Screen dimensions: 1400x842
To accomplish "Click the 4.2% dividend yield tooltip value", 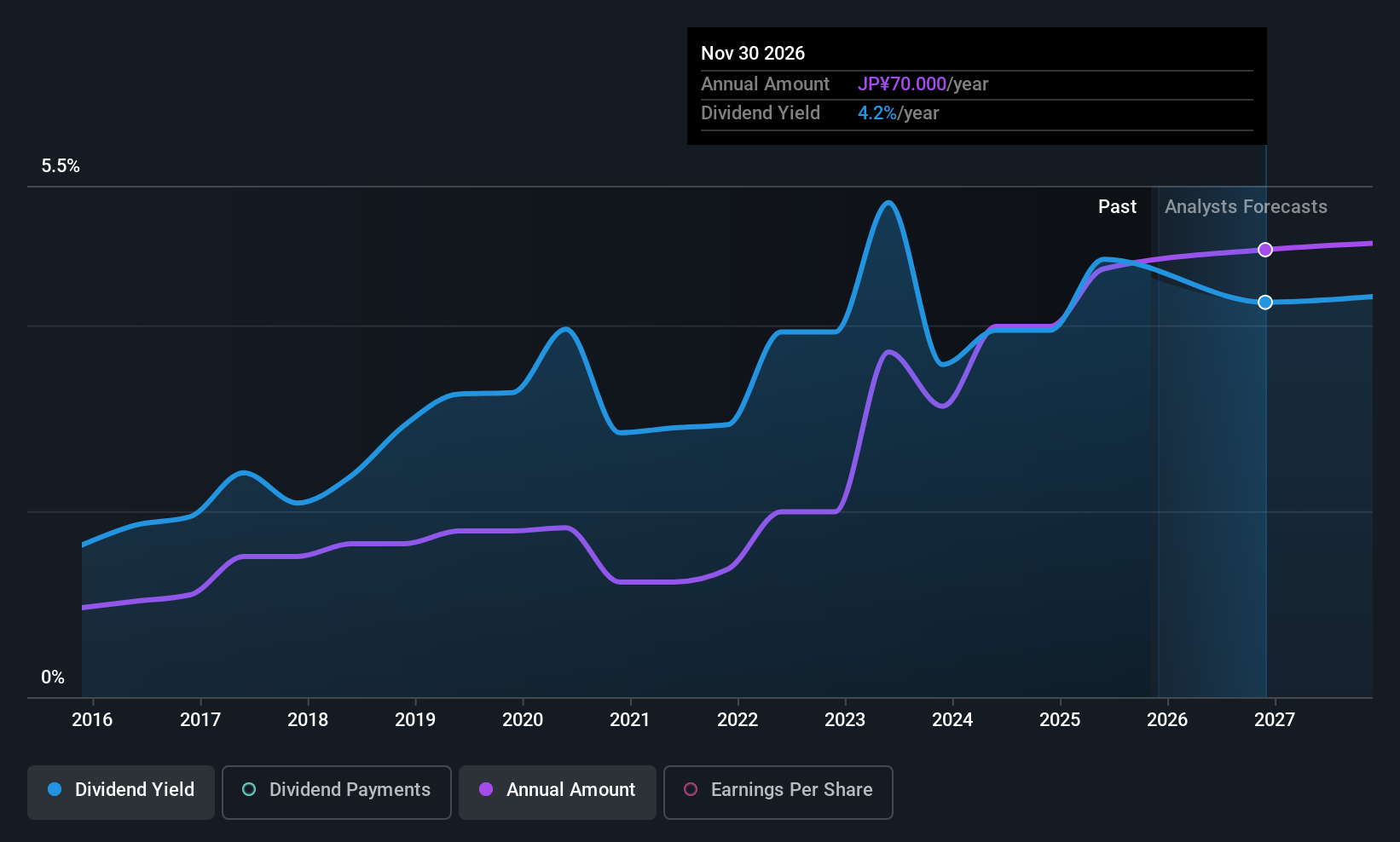I will 877,113.
